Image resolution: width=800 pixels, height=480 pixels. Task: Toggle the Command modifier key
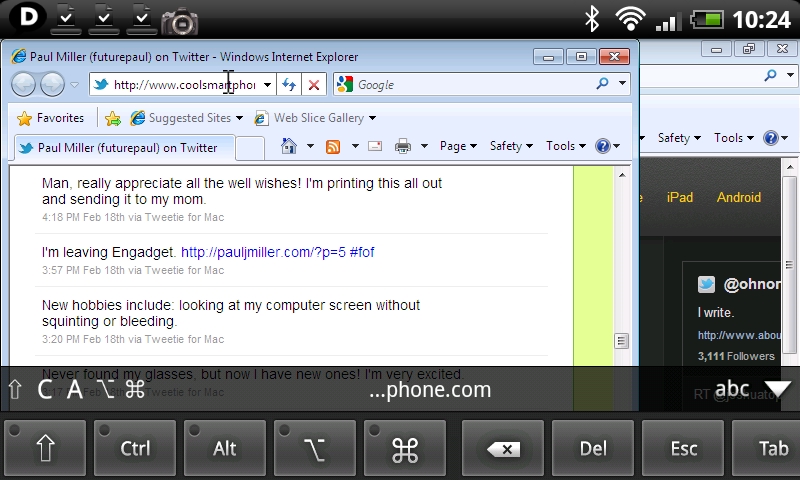click(x=405, y=448)
